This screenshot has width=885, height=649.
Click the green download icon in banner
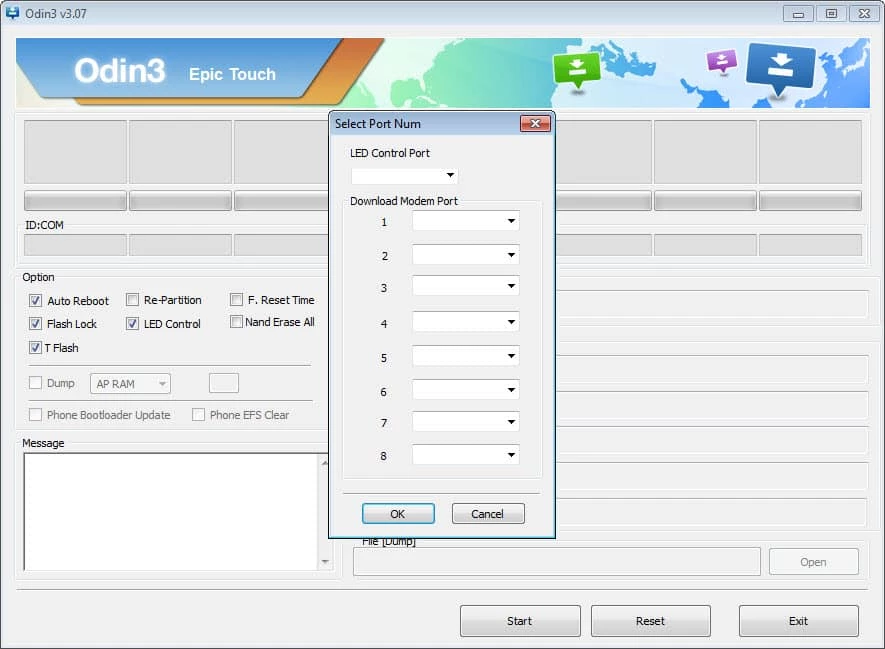tap(576, 69)
